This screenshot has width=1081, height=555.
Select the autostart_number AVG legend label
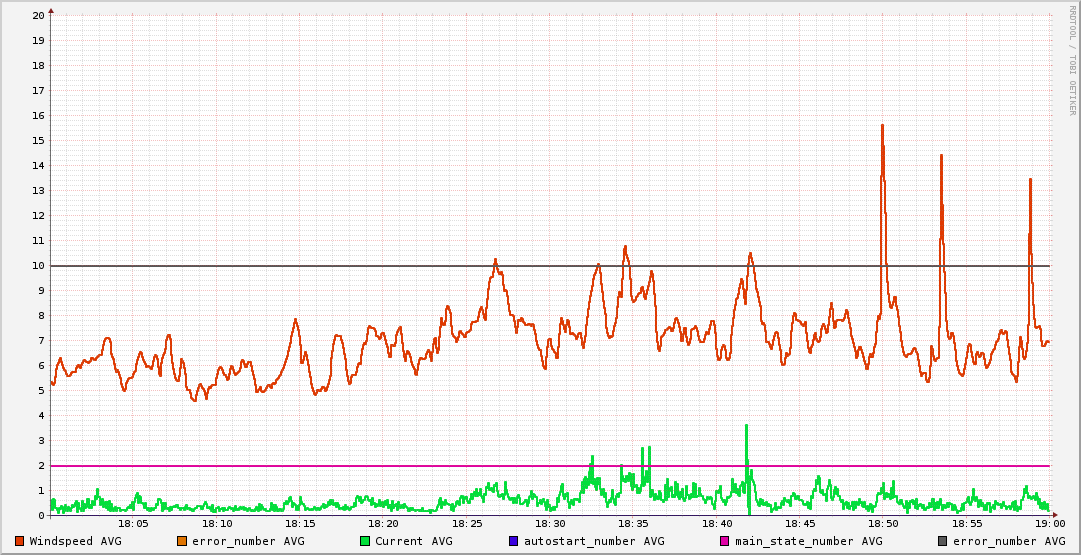(593, 541)
